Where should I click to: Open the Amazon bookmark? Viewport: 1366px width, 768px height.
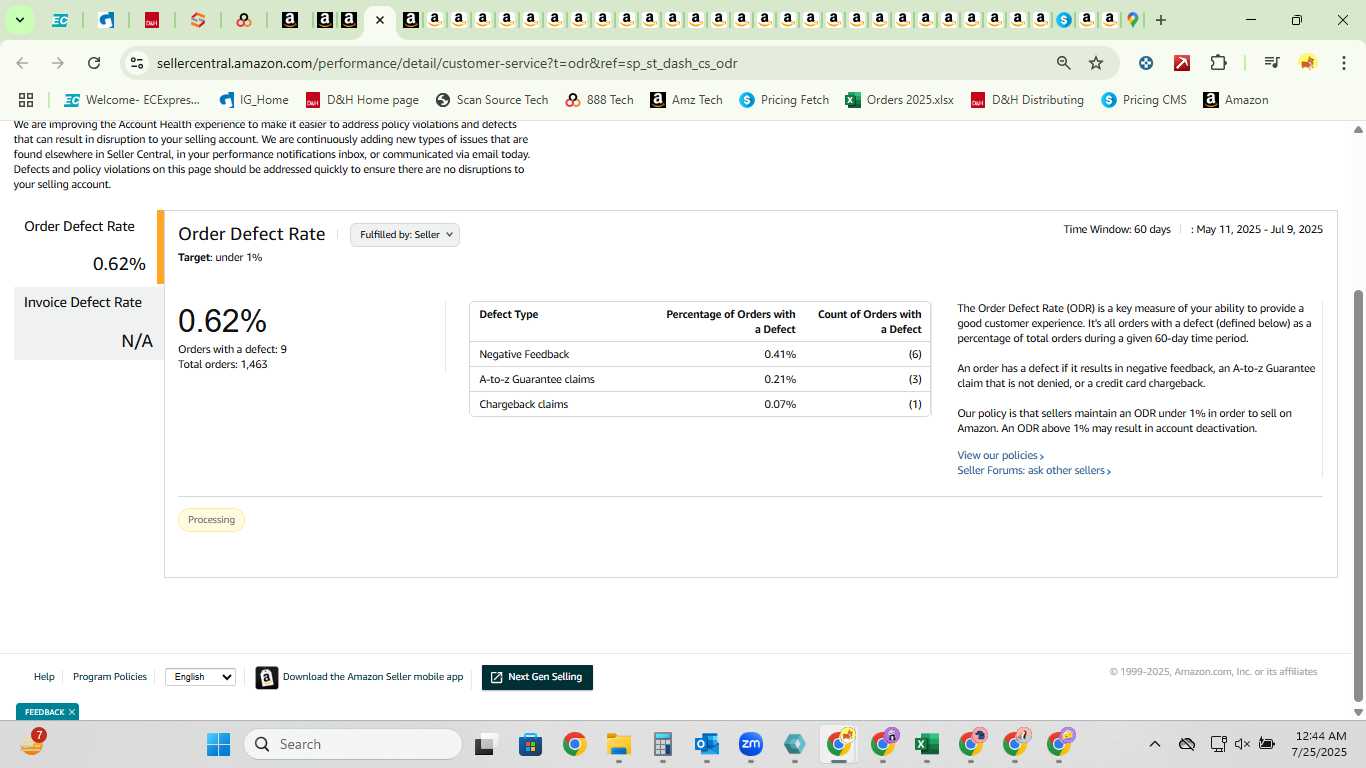1236,100
